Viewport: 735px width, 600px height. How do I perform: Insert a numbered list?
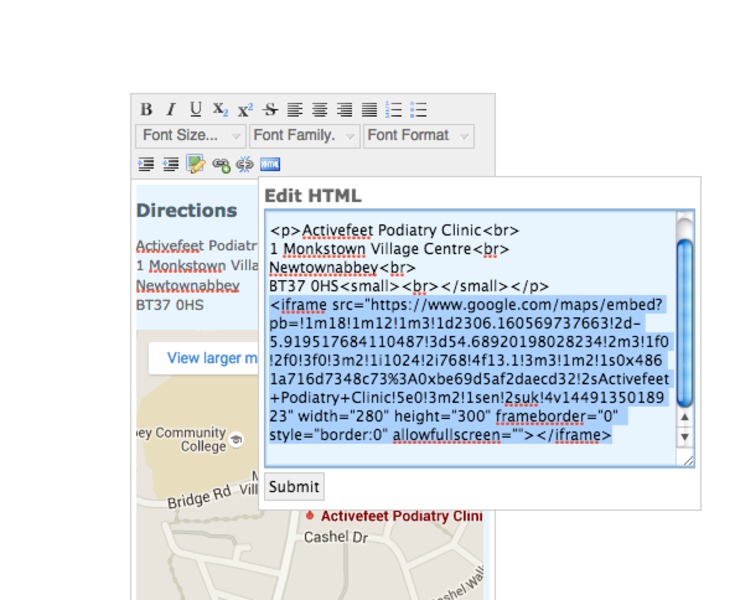click(x=394, y=110)
